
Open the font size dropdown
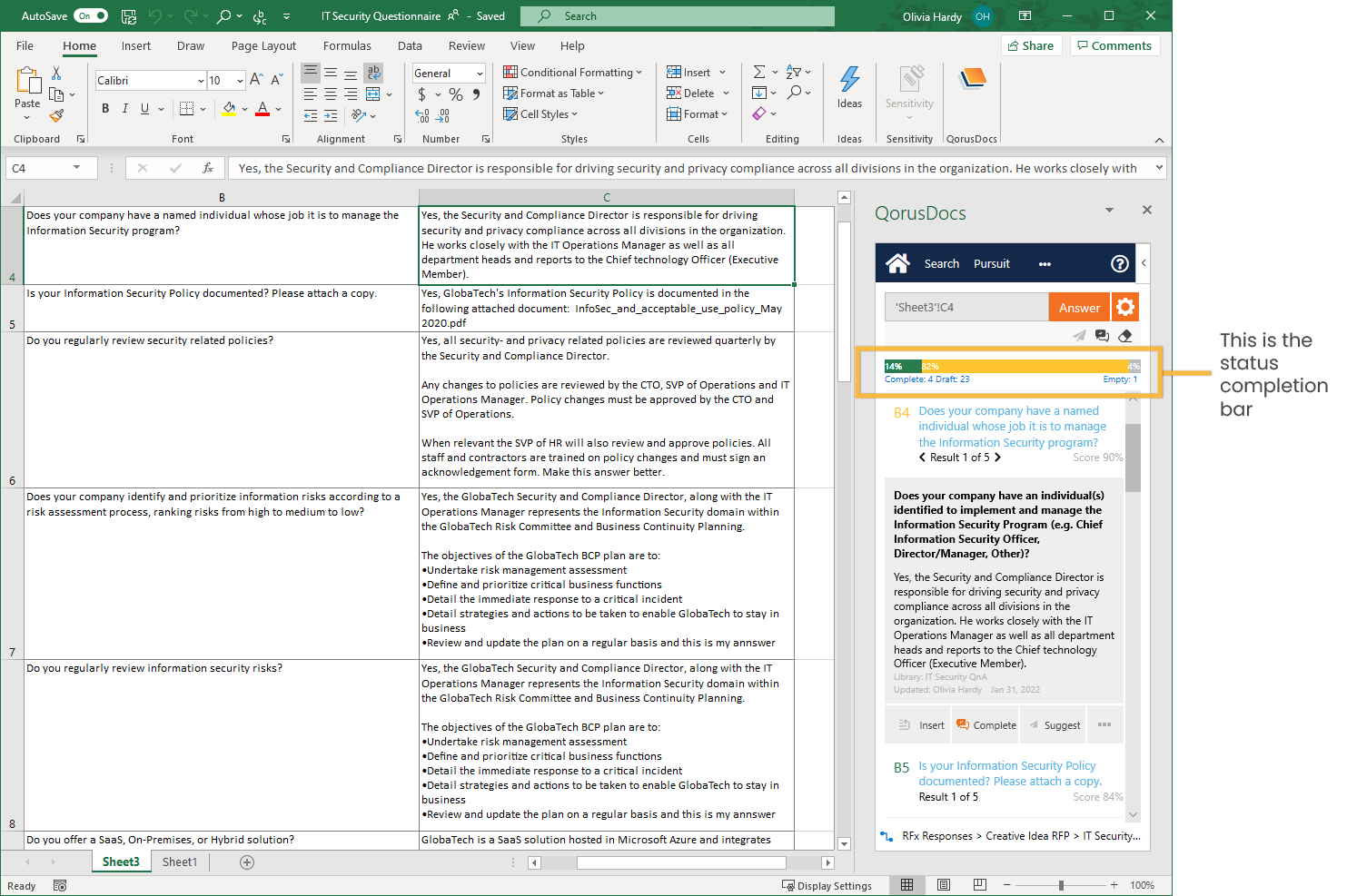pos(240,81)
